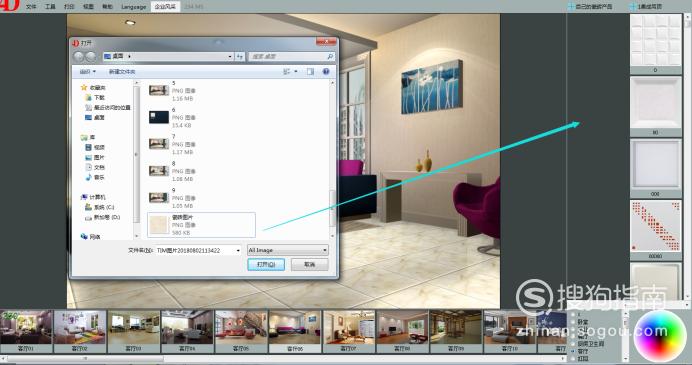
Task: Select the 库 libraries node
Action: 88,137
